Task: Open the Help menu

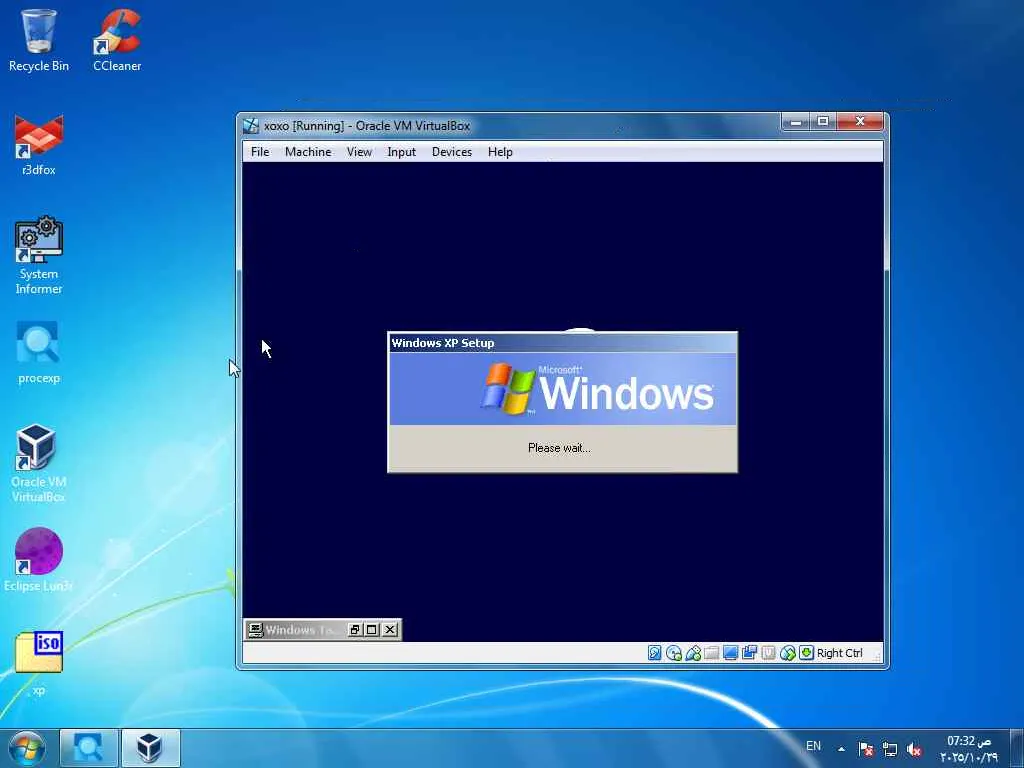Action: (500, 152)
